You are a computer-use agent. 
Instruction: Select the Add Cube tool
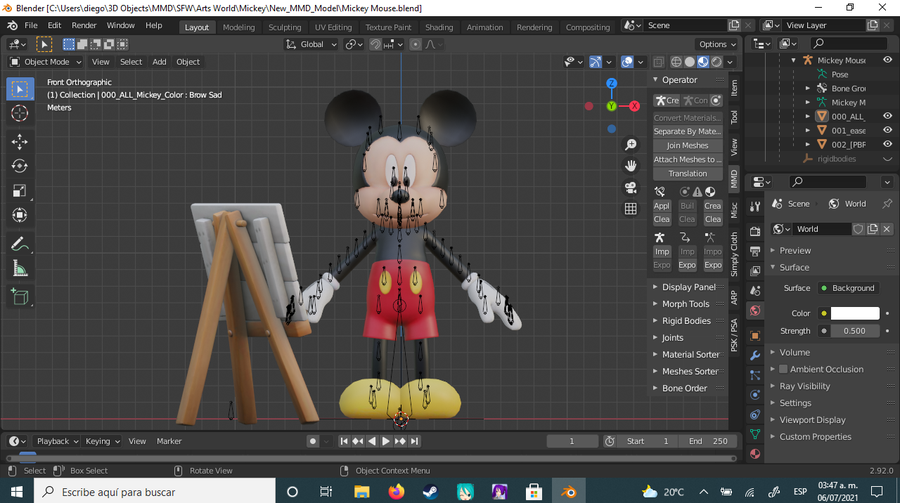(20, 297)
